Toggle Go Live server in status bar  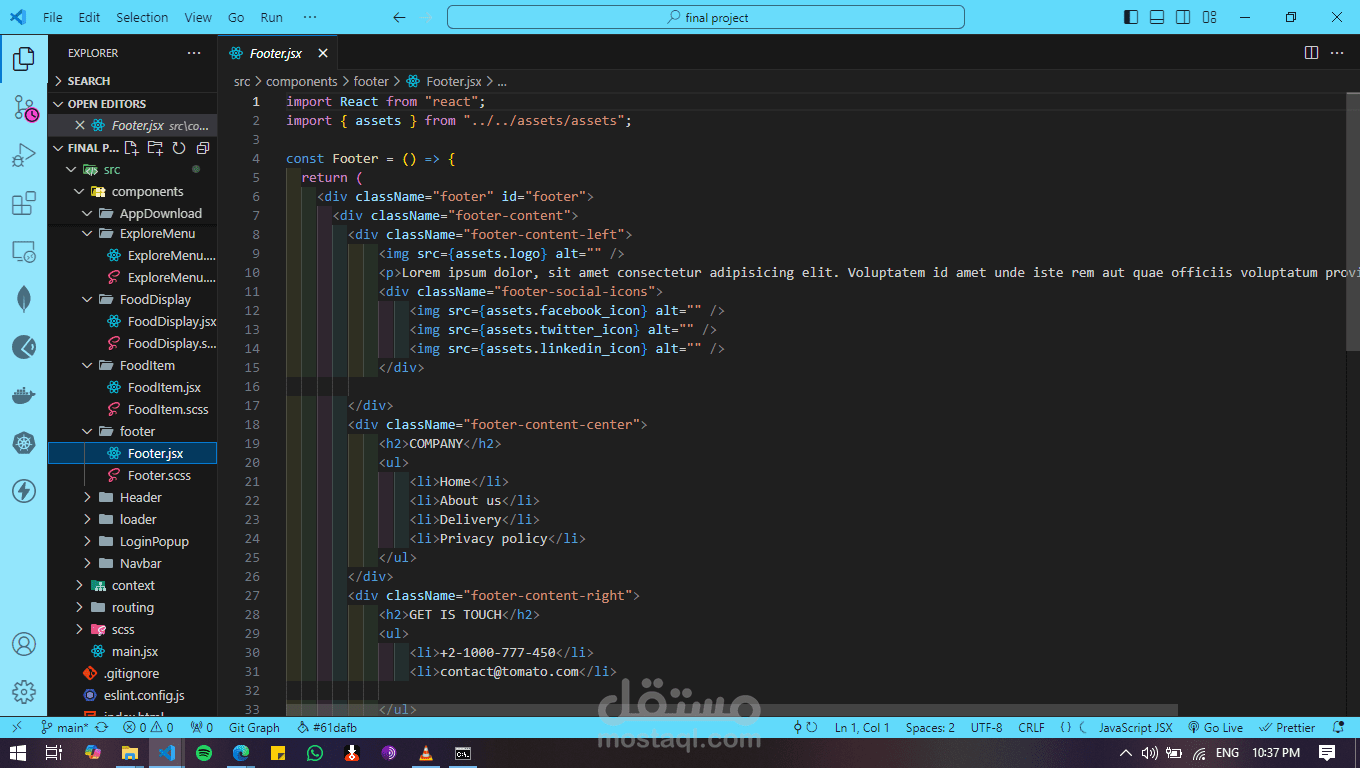tap(1216, 728)
